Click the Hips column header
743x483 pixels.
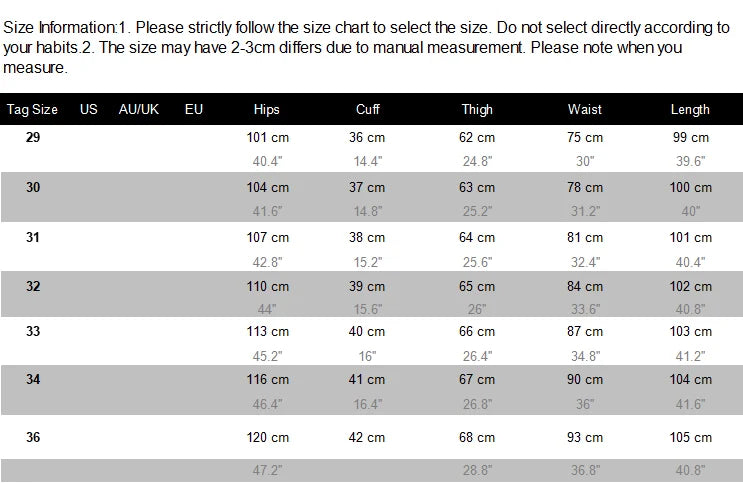click(x=267, y=110)
